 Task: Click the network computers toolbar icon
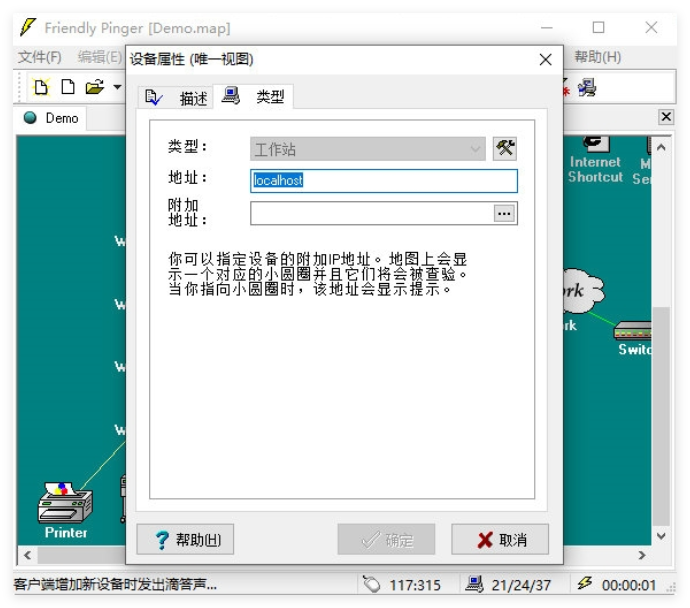click(587, 88)
